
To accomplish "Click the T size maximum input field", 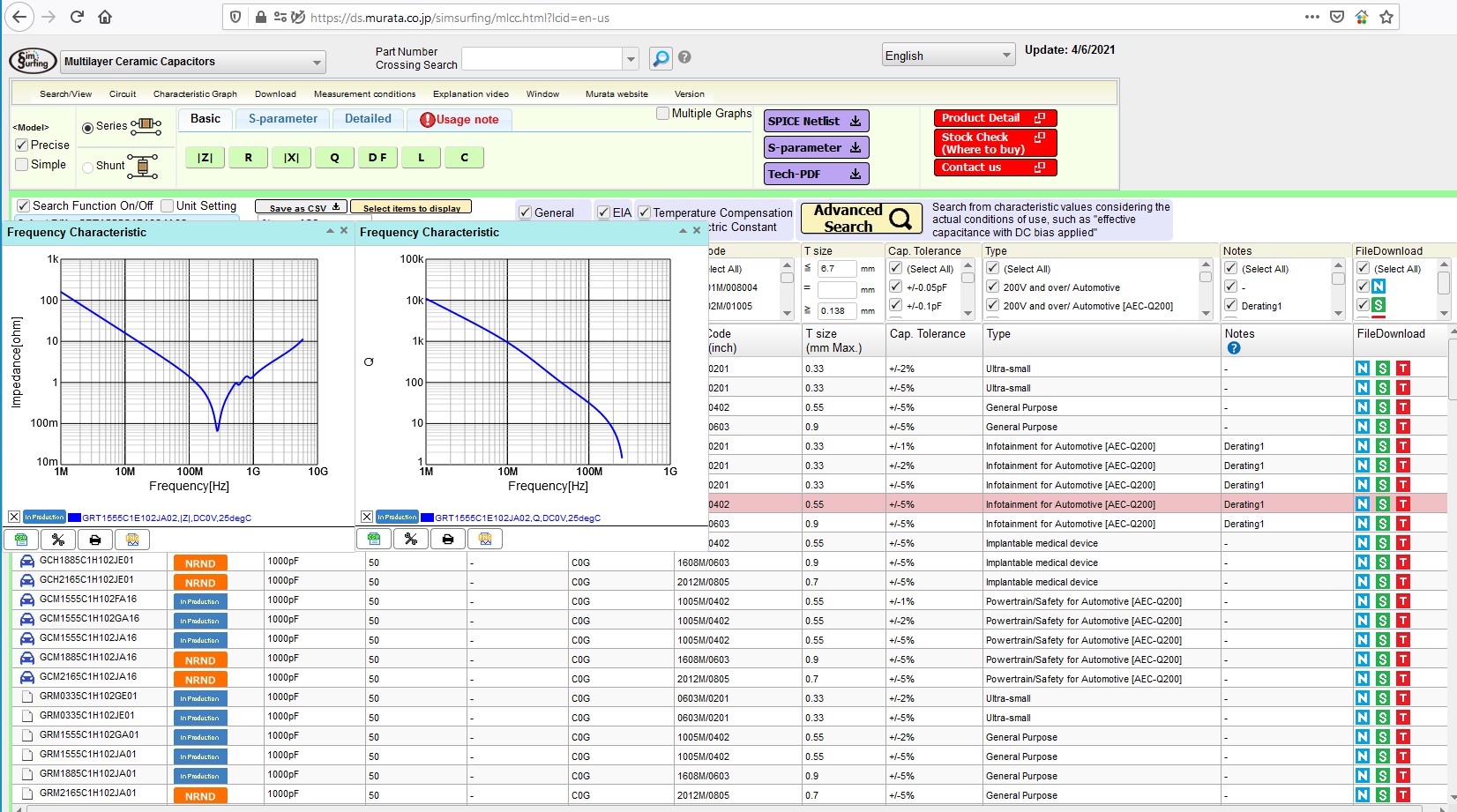I will coord(836,268).
